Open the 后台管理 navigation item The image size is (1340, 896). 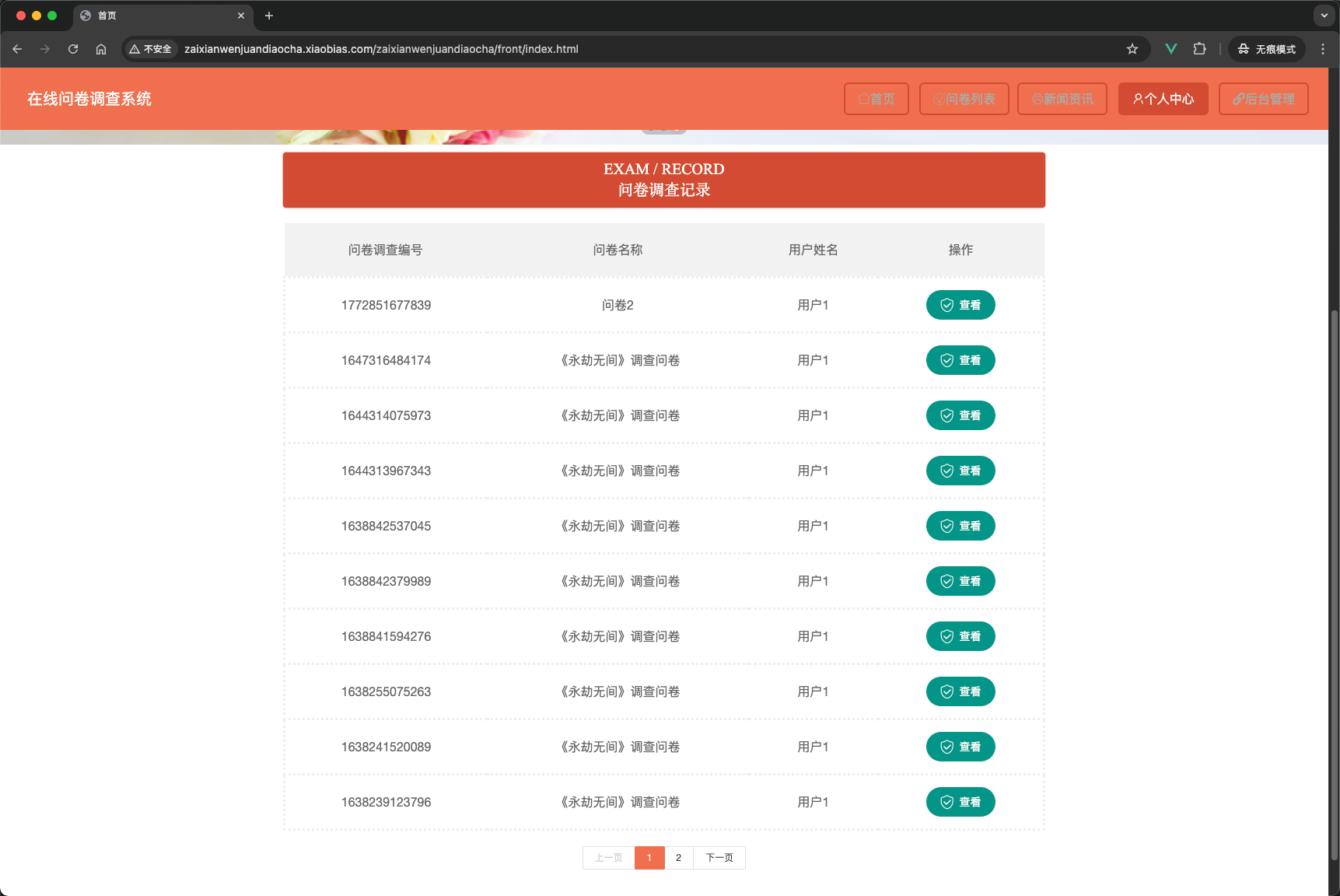click(1264, 99)
